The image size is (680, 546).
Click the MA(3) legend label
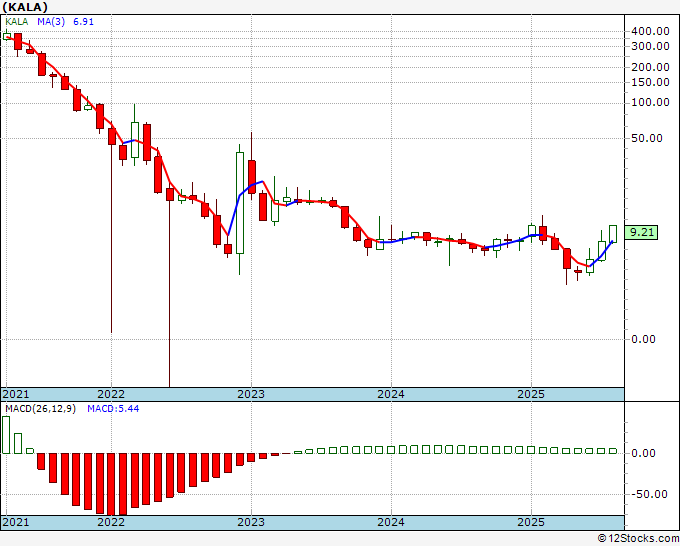point(51,22)
